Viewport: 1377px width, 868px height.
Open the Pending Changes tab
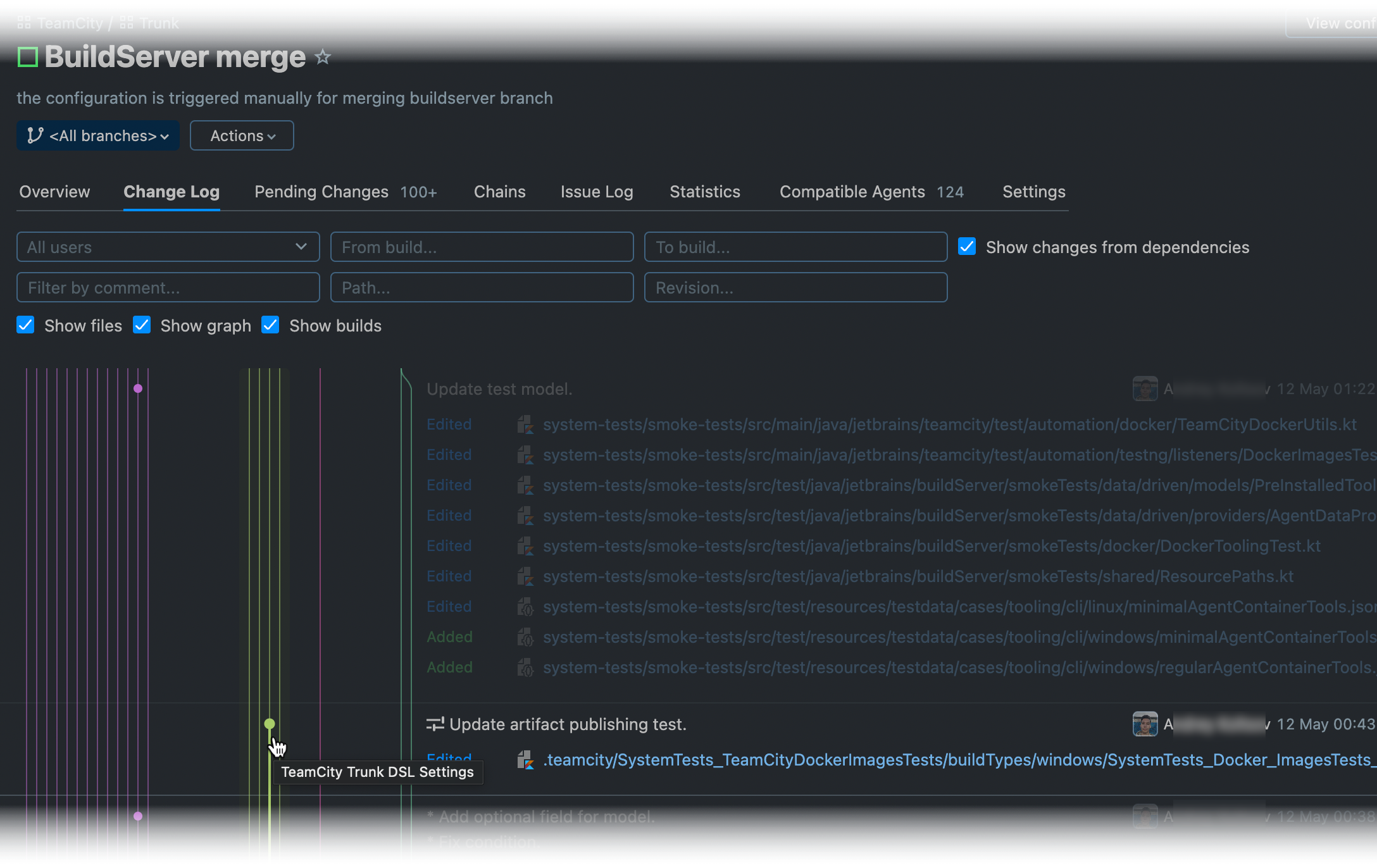(x=321, y=192)
